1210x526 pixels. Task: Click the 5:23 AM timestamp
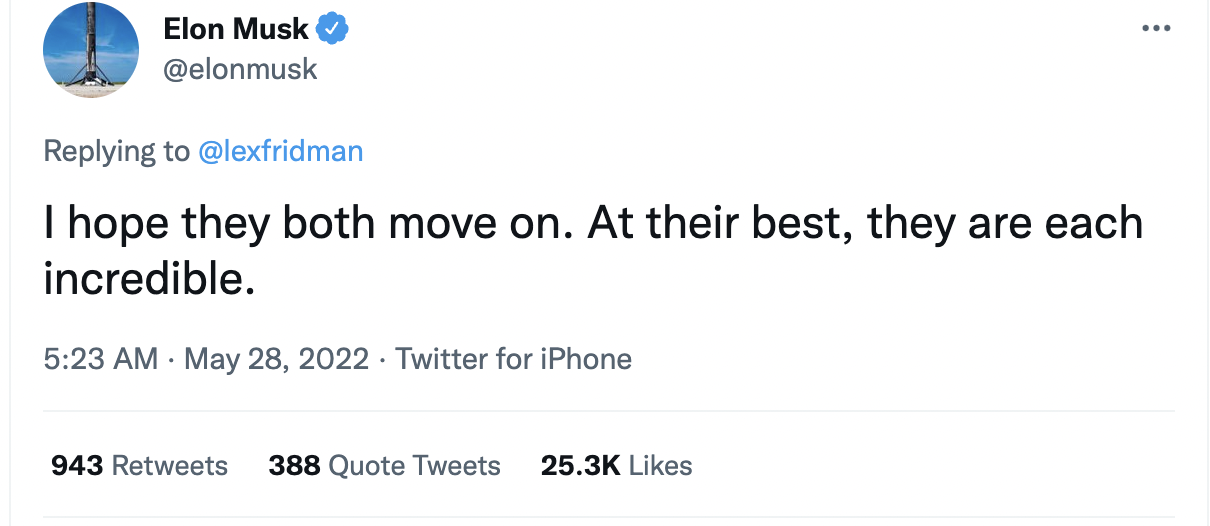(x=101, y=359)
